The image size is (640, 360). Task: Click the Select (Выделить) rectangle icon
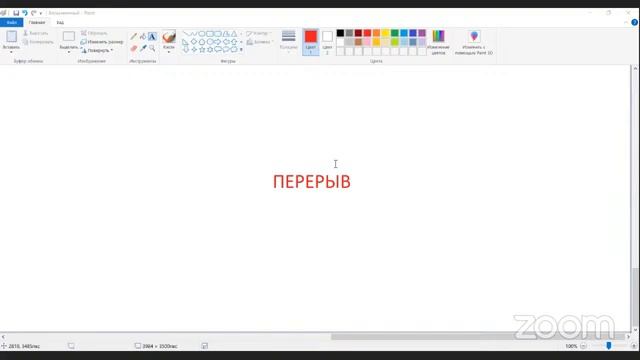(69, 36)
